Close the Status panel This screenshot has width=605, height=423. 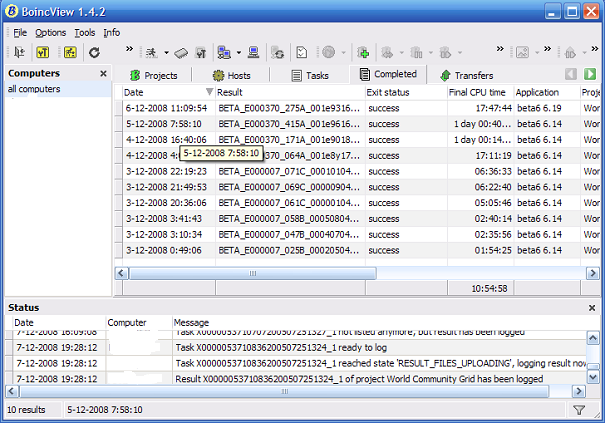point(592,308)
